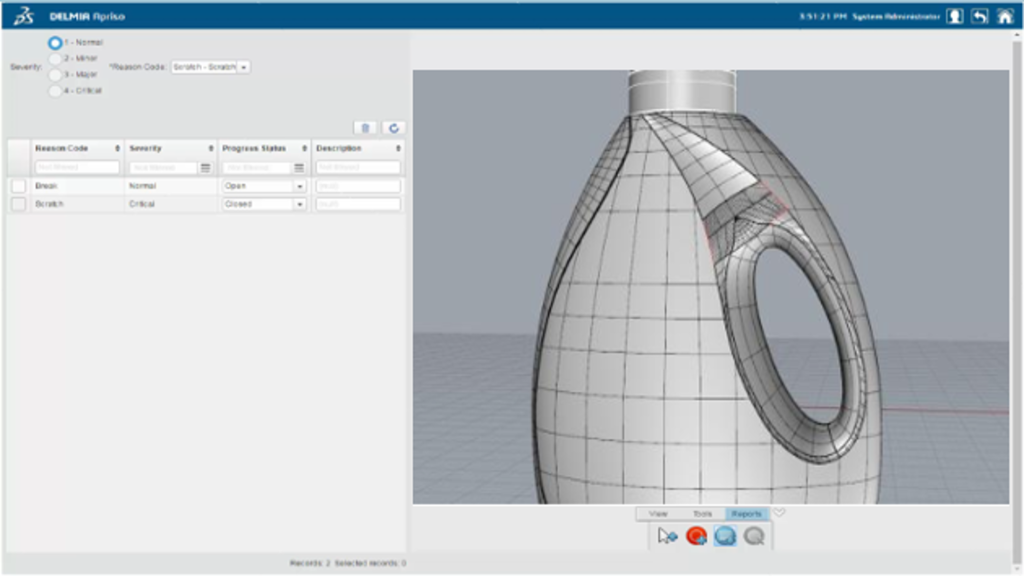
Task: Select the blue annotation note tool
Action: pyautogui.click(x=725, y=536)
